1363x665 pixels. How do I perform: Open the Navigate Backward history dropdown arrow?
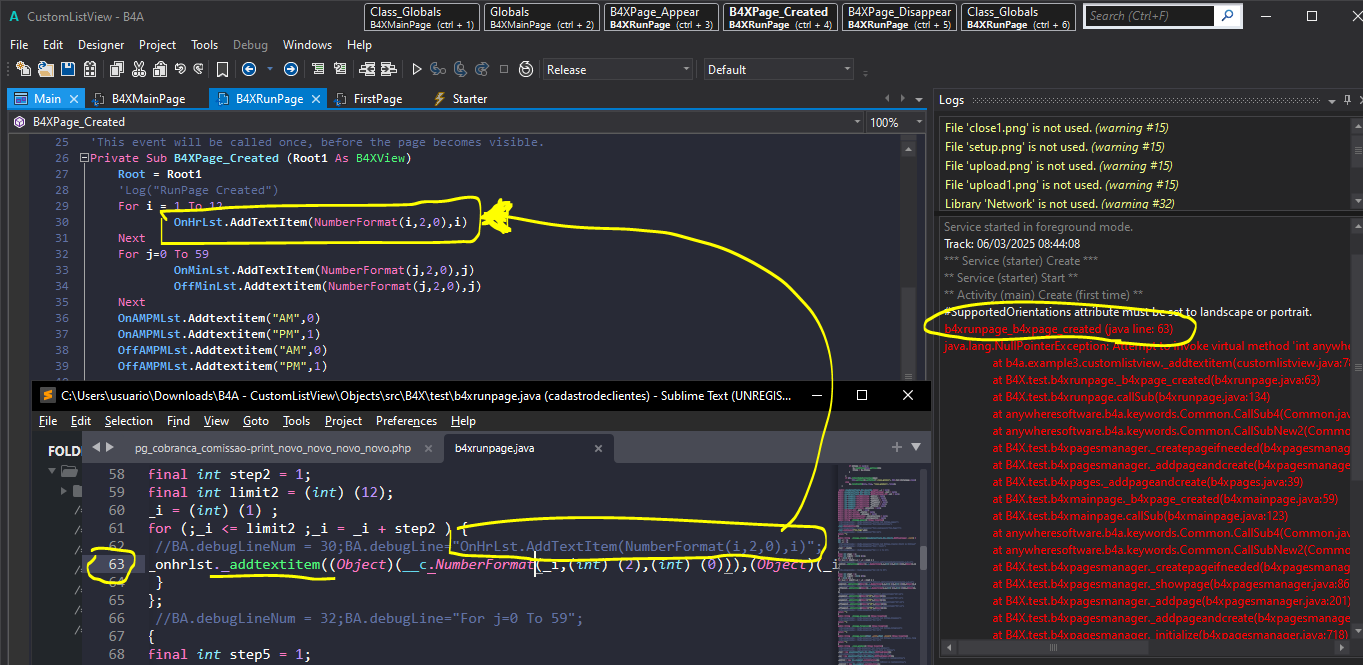pos(270,69)
